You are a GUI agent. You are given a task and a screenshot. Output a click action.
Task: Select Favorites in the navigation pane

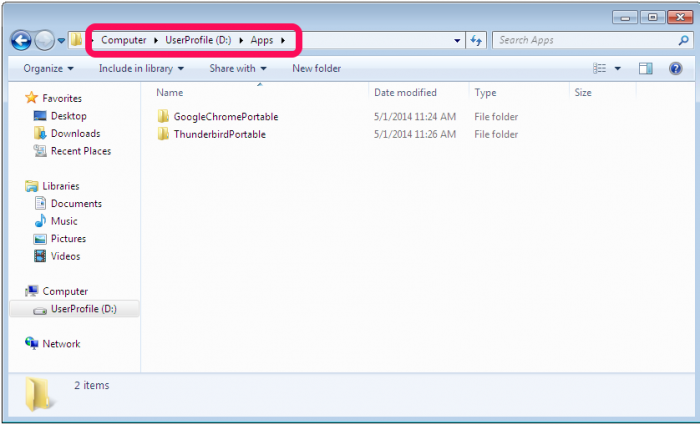coord(62,98)
